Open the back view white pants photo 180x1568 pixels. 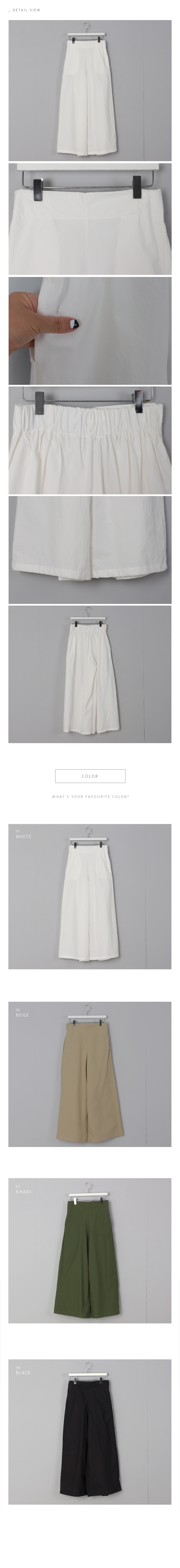[x=90, y=674]
